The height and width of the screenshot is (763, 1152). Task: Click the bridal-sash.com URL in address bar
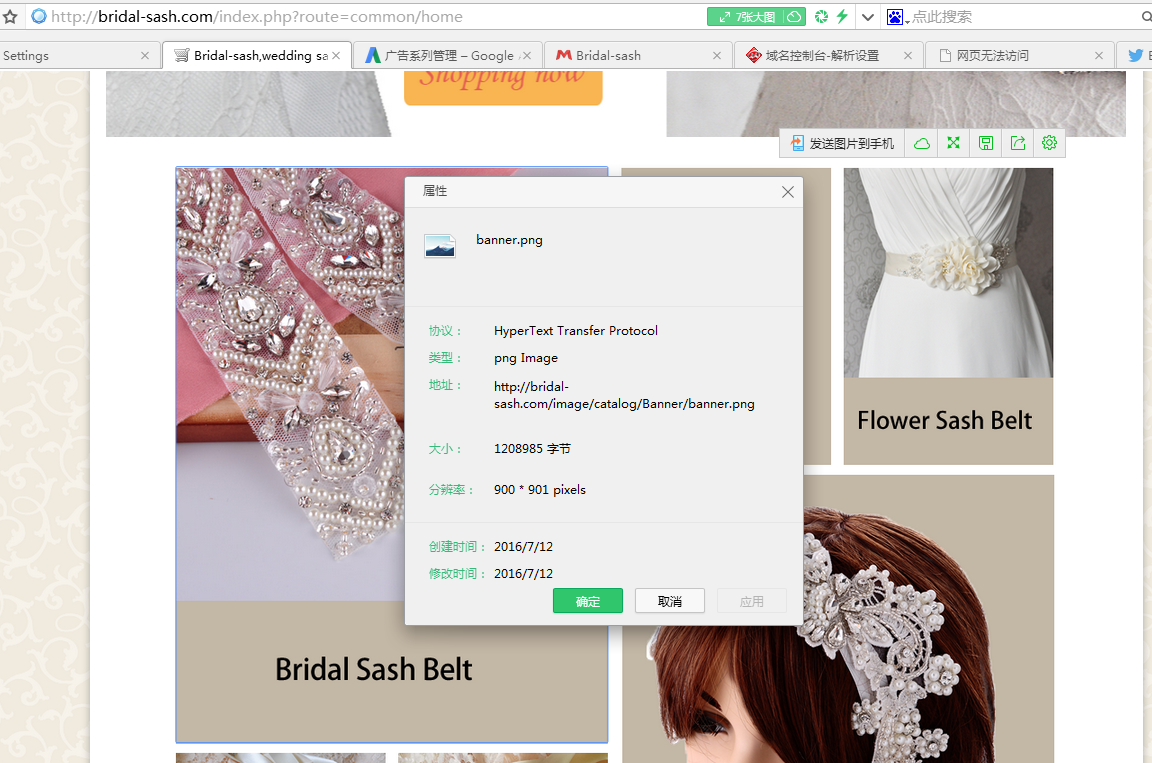click(x=257, y=16)
